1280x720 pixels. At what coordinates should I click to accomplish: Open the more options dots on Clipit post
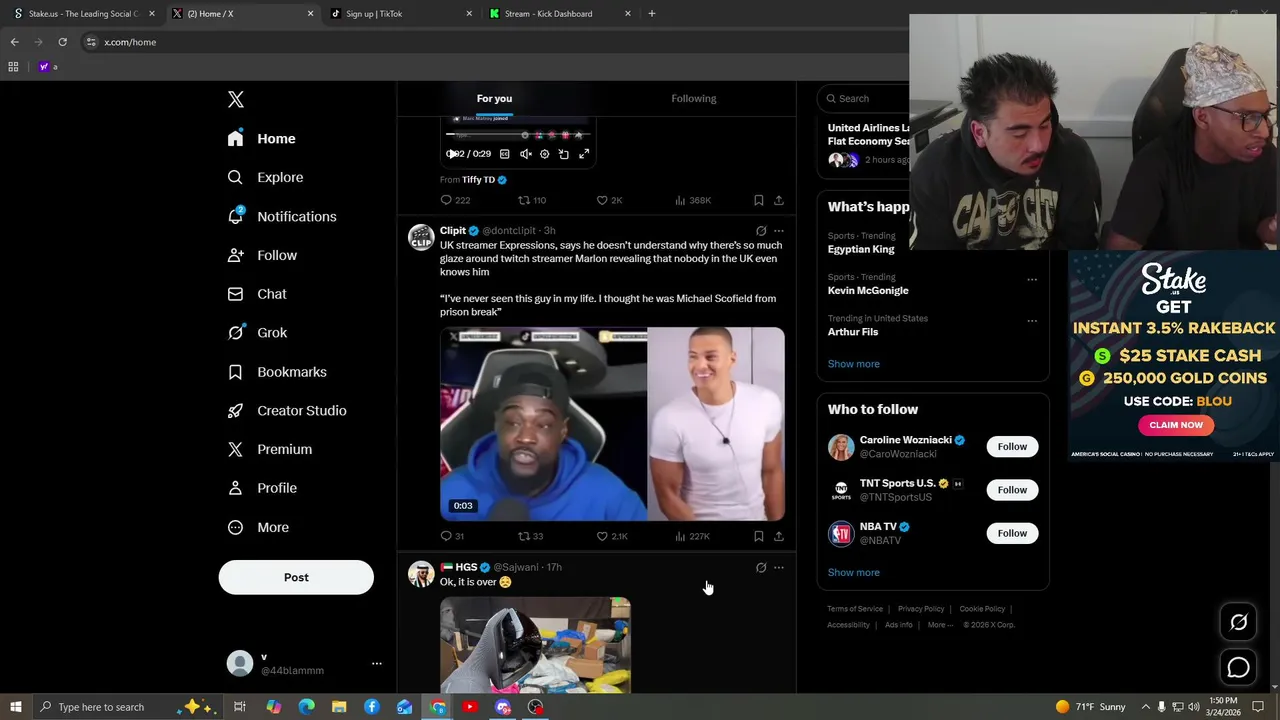779,231
